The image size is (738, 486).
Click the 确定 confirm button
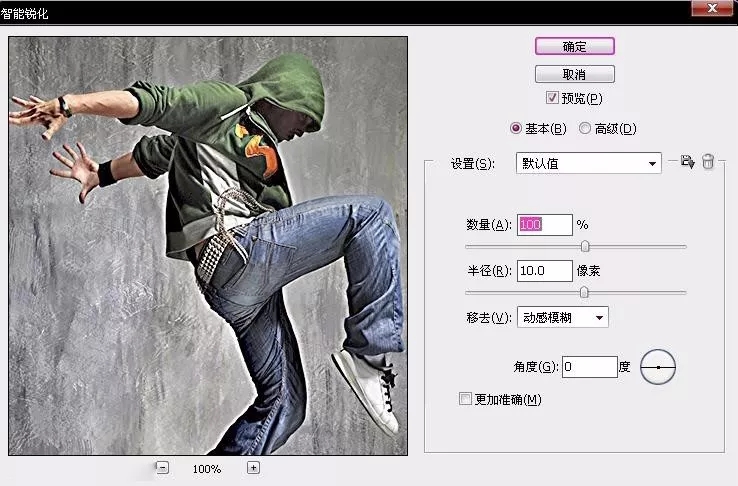[x=575, y=46]
